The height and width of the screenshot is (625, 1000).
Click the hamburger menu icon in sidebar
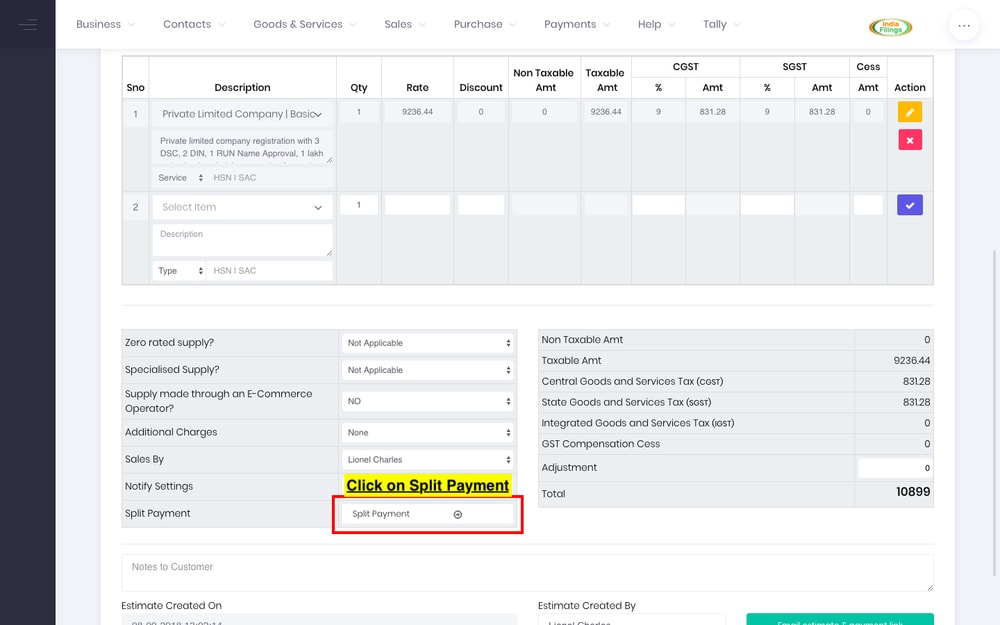[x=28, y=24]
